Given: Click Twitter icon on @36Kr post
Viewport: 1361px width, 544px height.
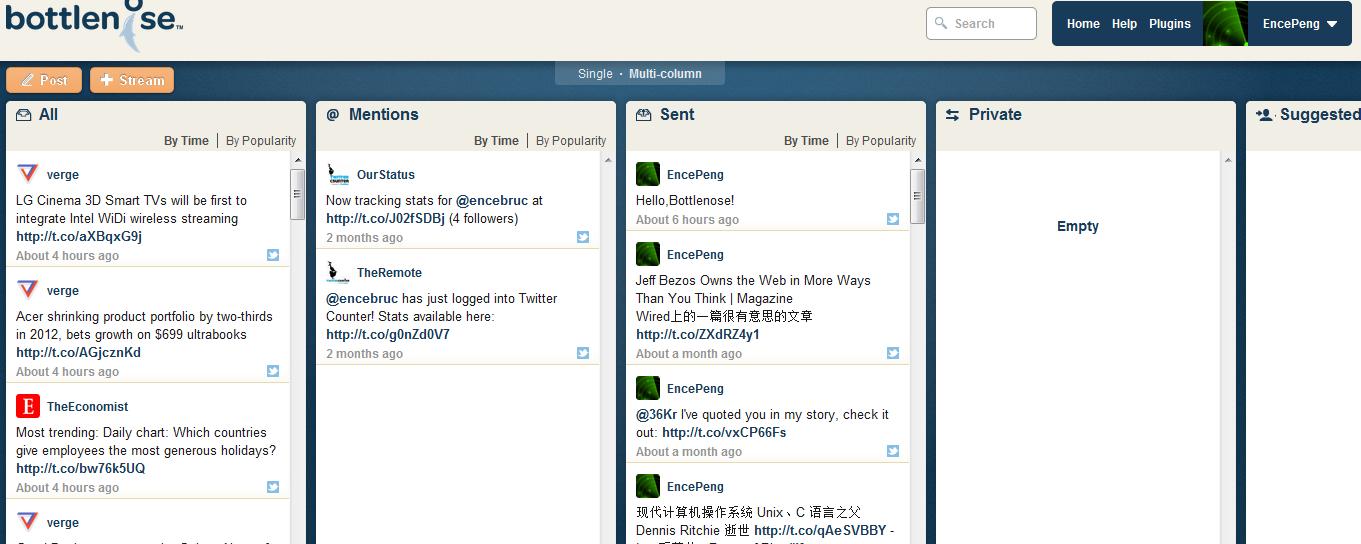Looking at the screenshot, I should [893, 451].
